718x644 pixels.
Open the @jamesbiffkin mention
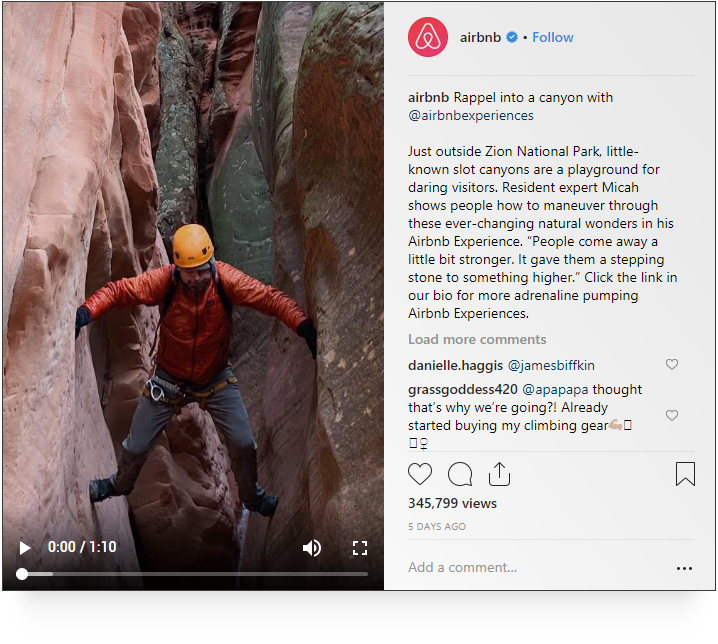pos(551,366)
